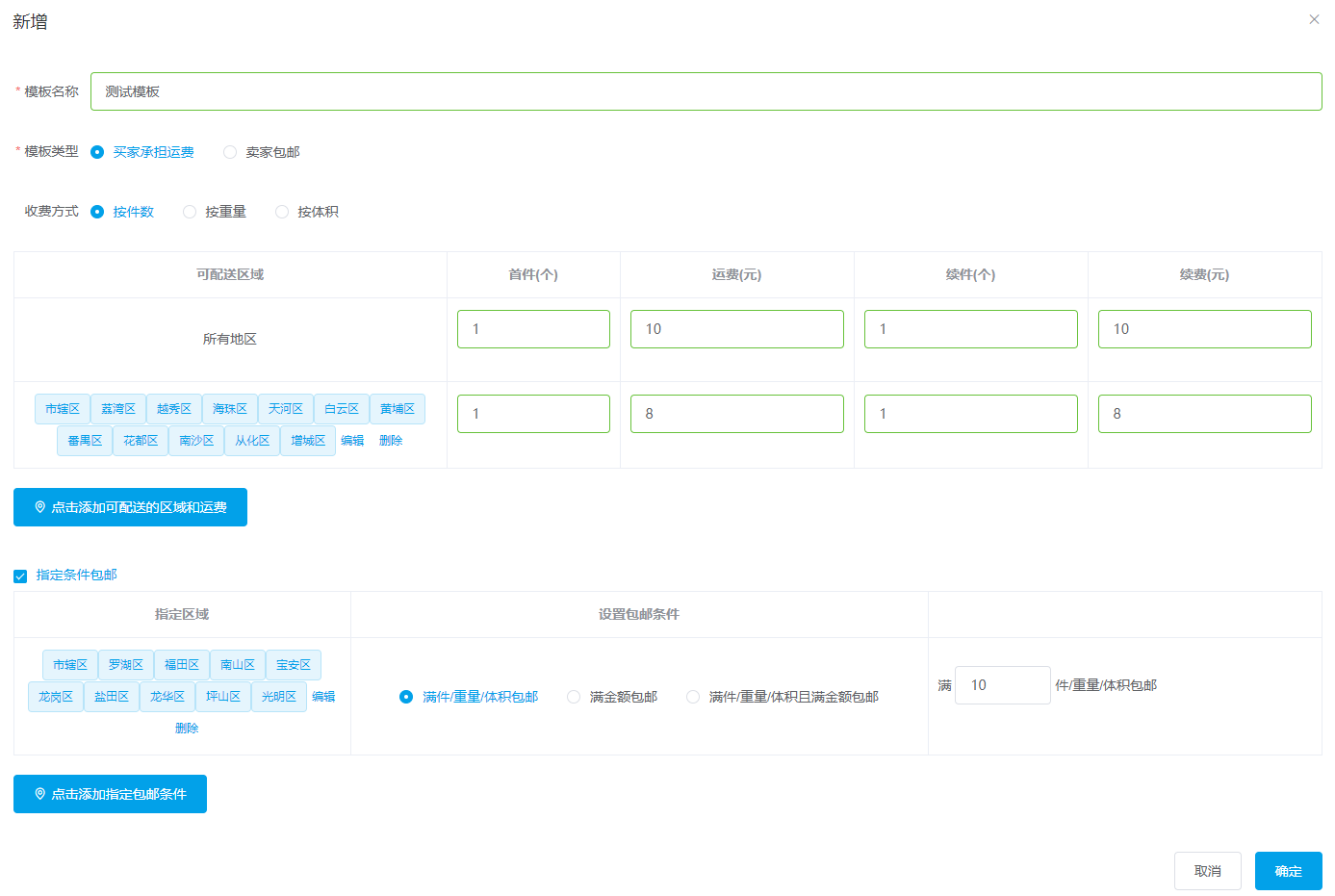Click 运费 field containing value 8

click(x=736, y=414)
